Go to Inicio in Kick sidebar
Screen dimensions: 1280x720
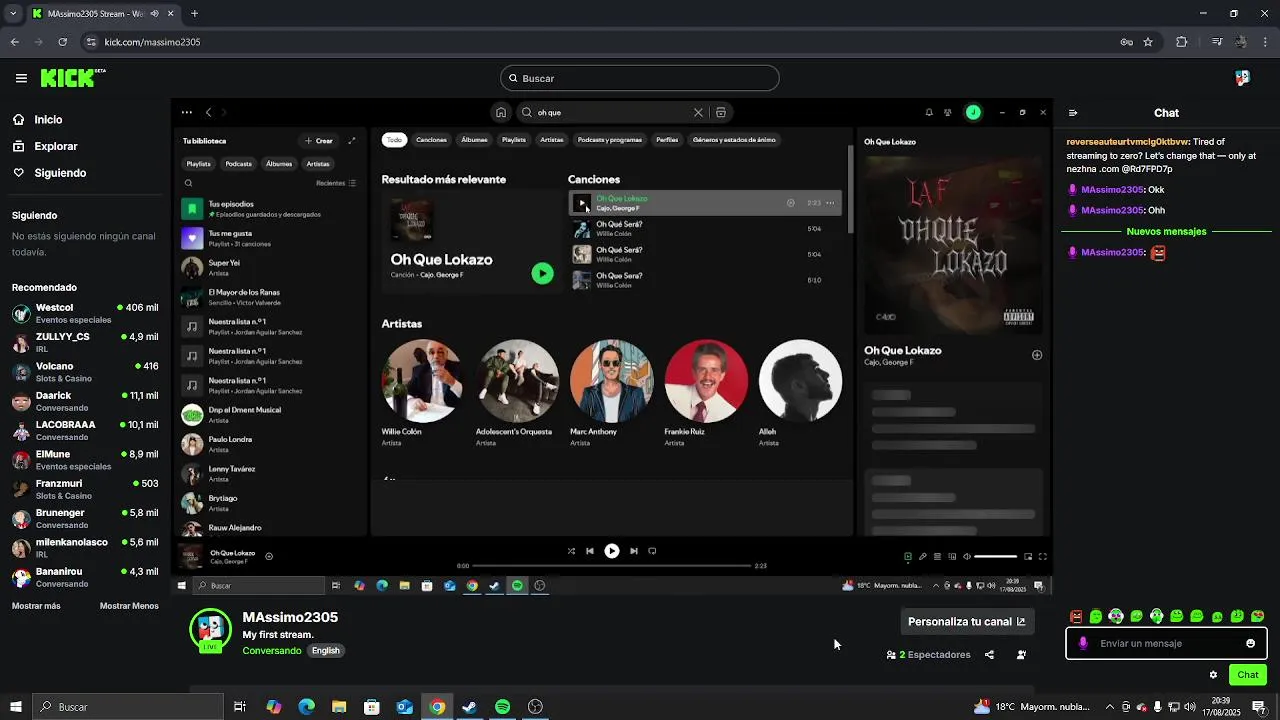37,120
